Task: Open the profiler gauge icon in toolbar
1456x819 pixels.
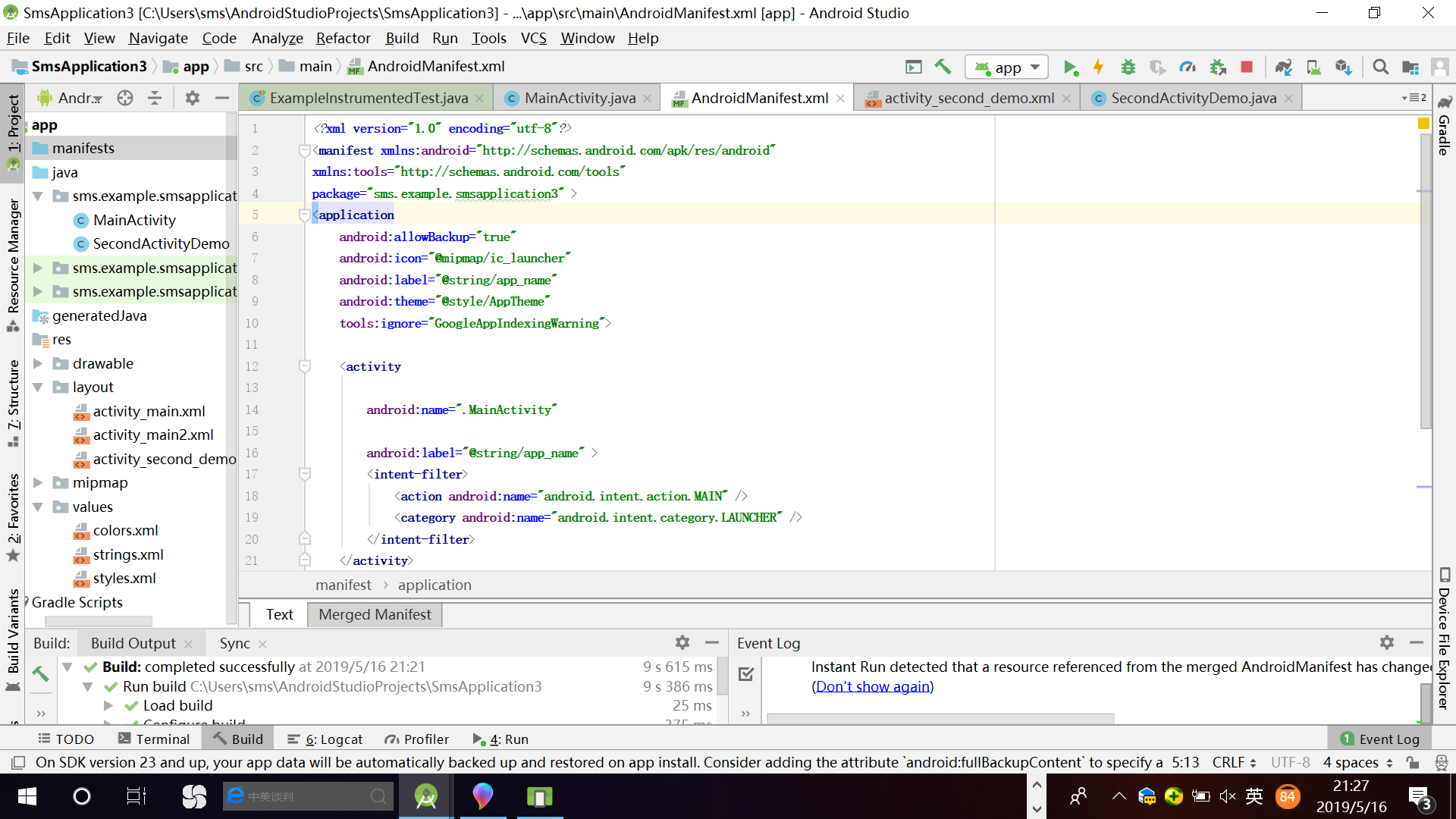Action: (1188, 67)
